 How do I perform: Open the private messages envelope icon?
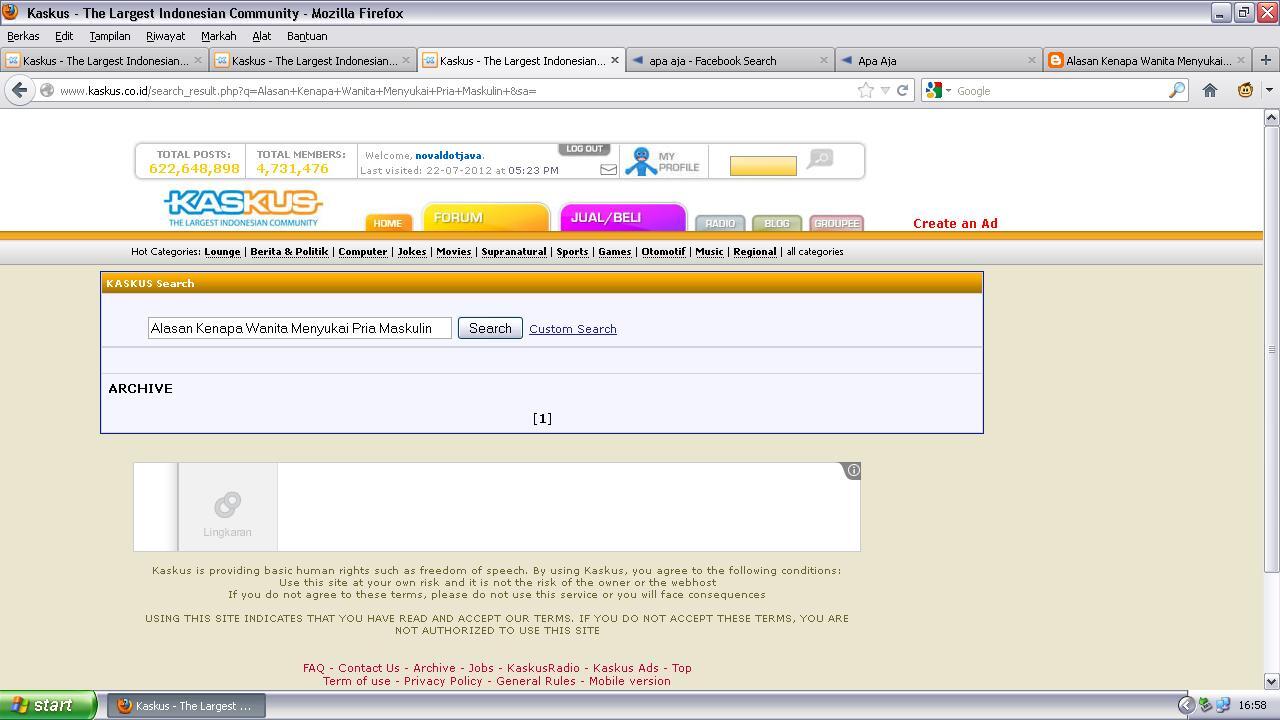[x=608, y=170]
